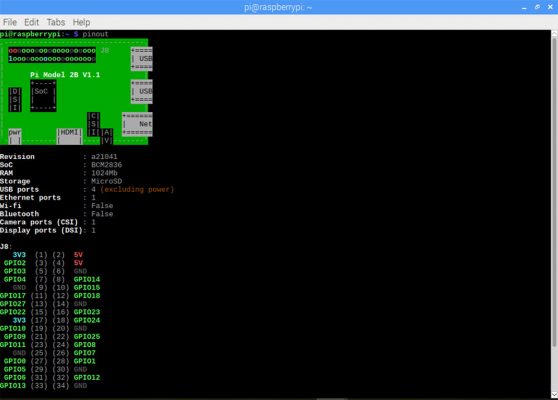Click the scrollbar down arrow
This screenshot has width=558, height=400.
(x=554, y=395)
